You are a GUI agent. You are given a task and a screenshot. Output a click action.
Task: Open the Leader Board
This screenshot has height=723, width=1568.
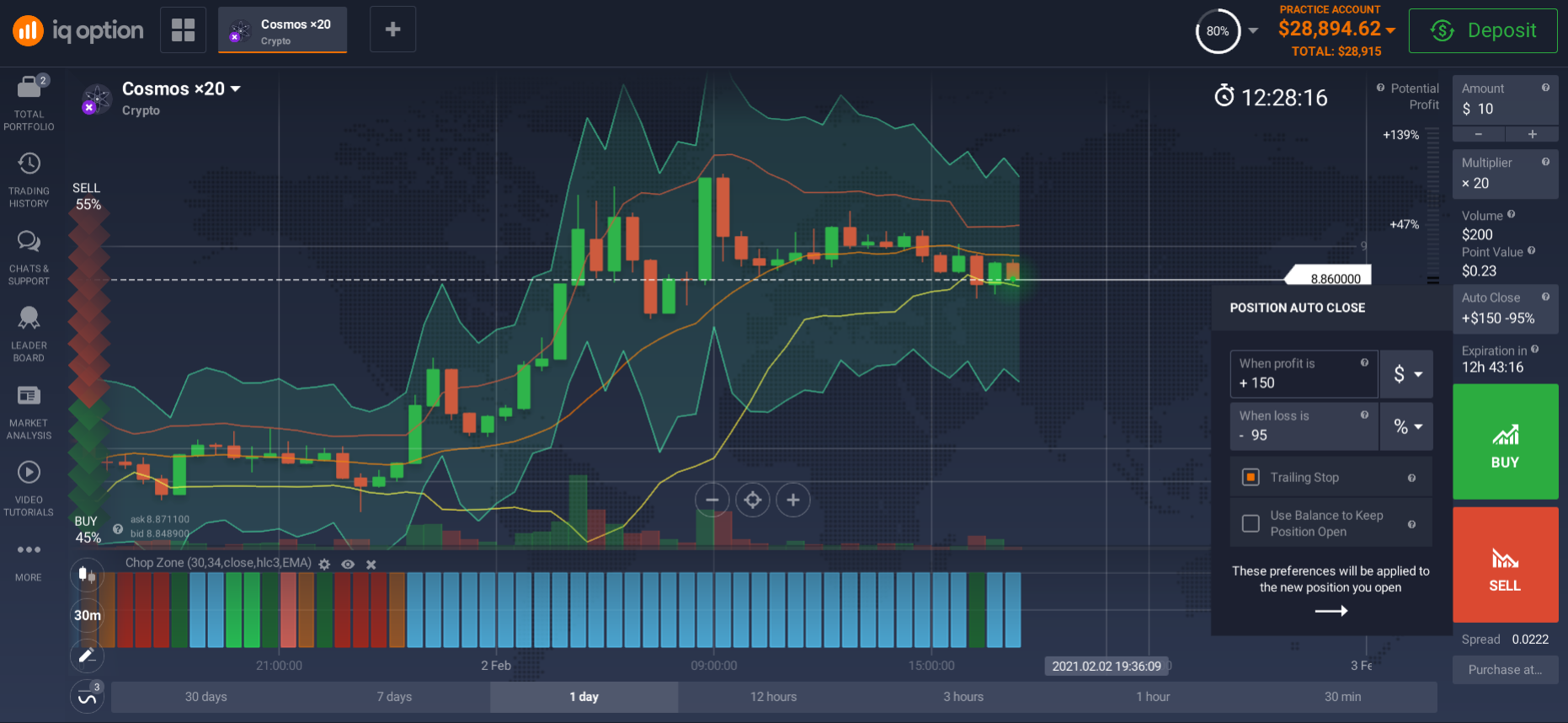pos(29,334)
